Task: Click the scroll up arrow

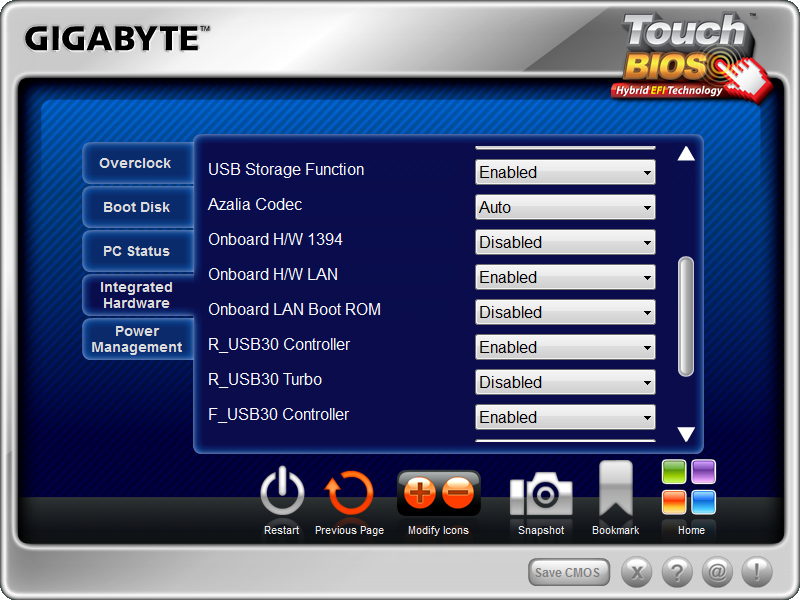Action: coord(686,154)
